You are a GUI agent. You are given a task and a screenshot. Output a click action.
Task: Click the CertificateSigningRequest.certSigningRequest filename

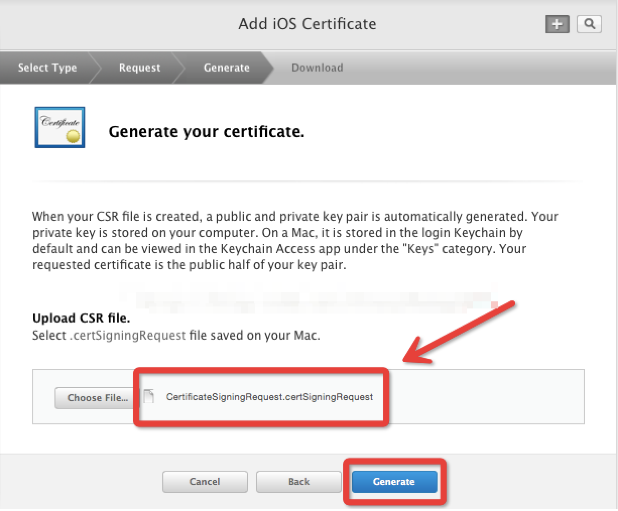269,397
